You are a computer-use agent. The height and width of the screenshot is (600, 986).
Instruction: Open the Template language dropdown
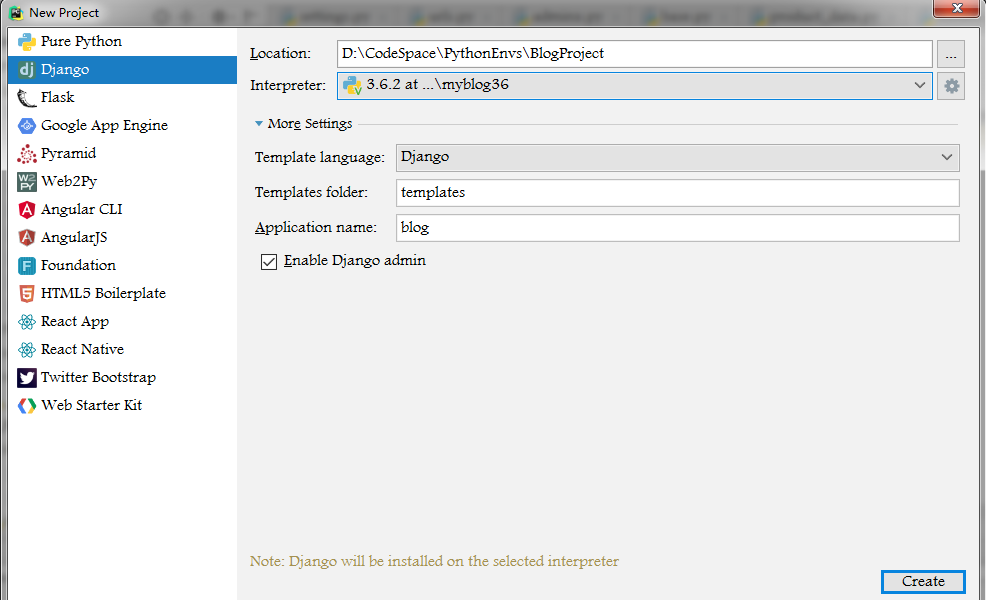click(677, 157)
